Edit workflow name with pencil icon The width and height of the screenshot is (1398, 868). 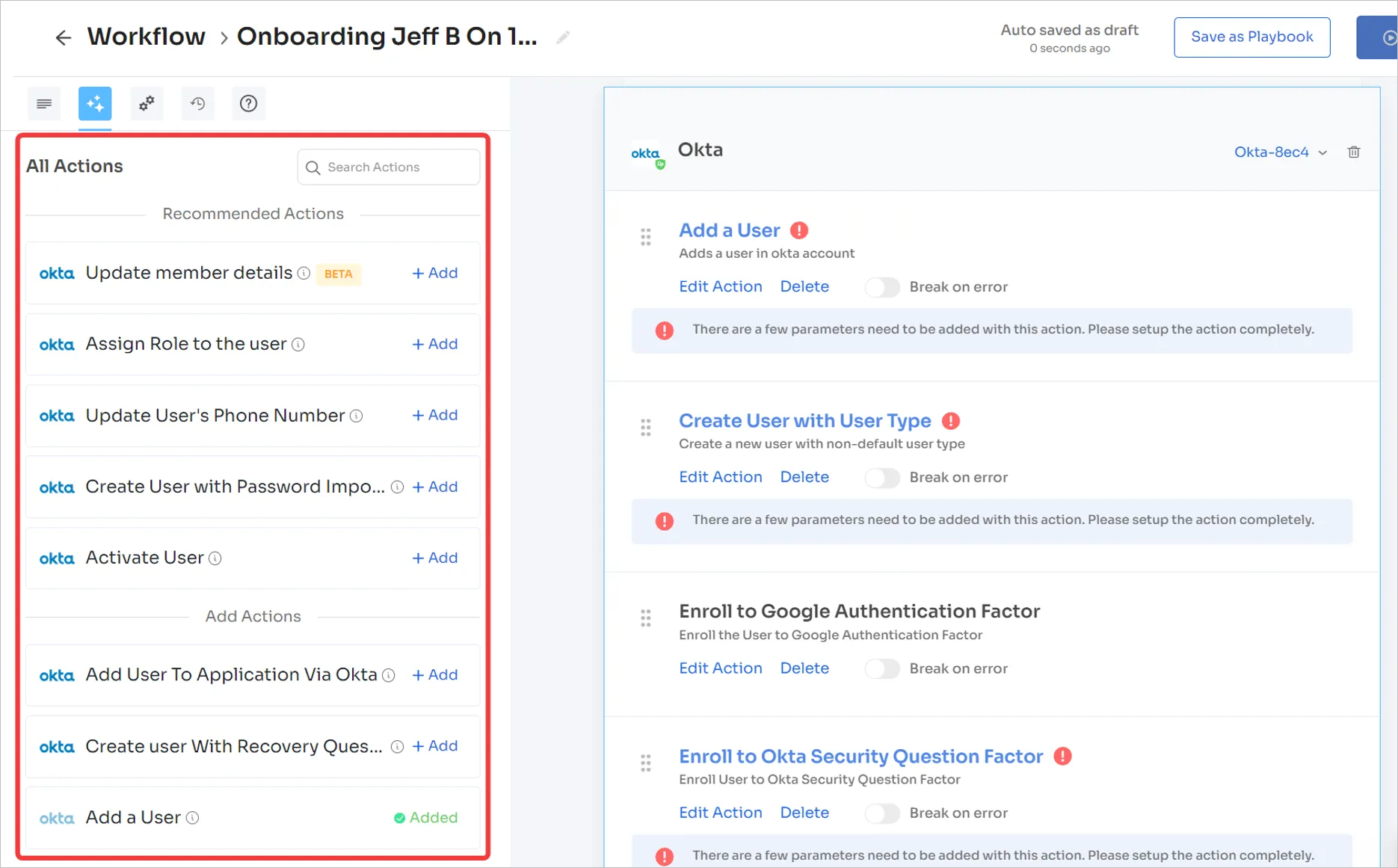point(563,37)
